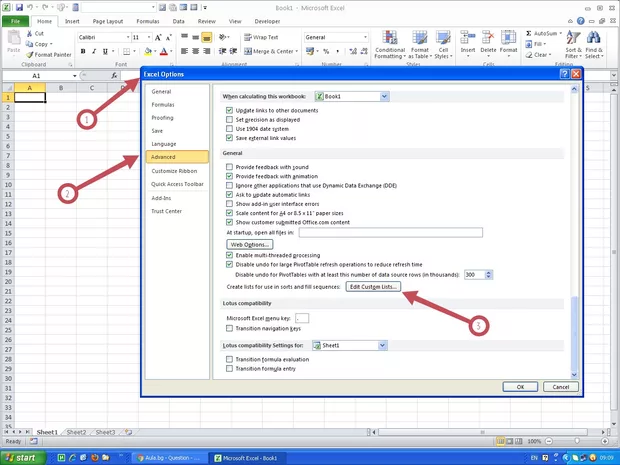
Task: Select Customize Ribbon in options sidebar
Action: tap(173, 171)
